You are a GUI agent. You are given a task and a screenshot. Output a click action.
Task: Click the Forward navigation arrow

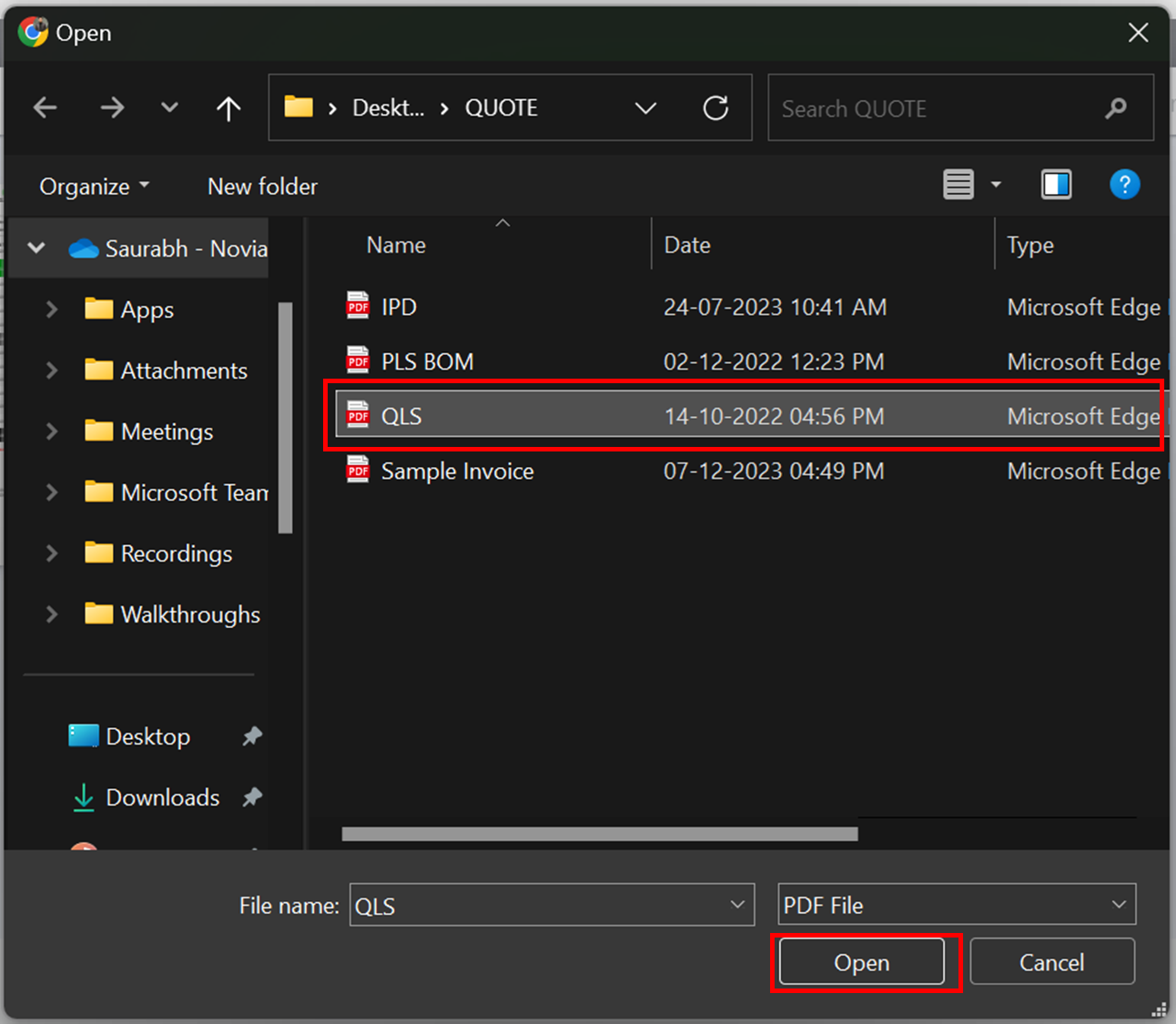112,108
